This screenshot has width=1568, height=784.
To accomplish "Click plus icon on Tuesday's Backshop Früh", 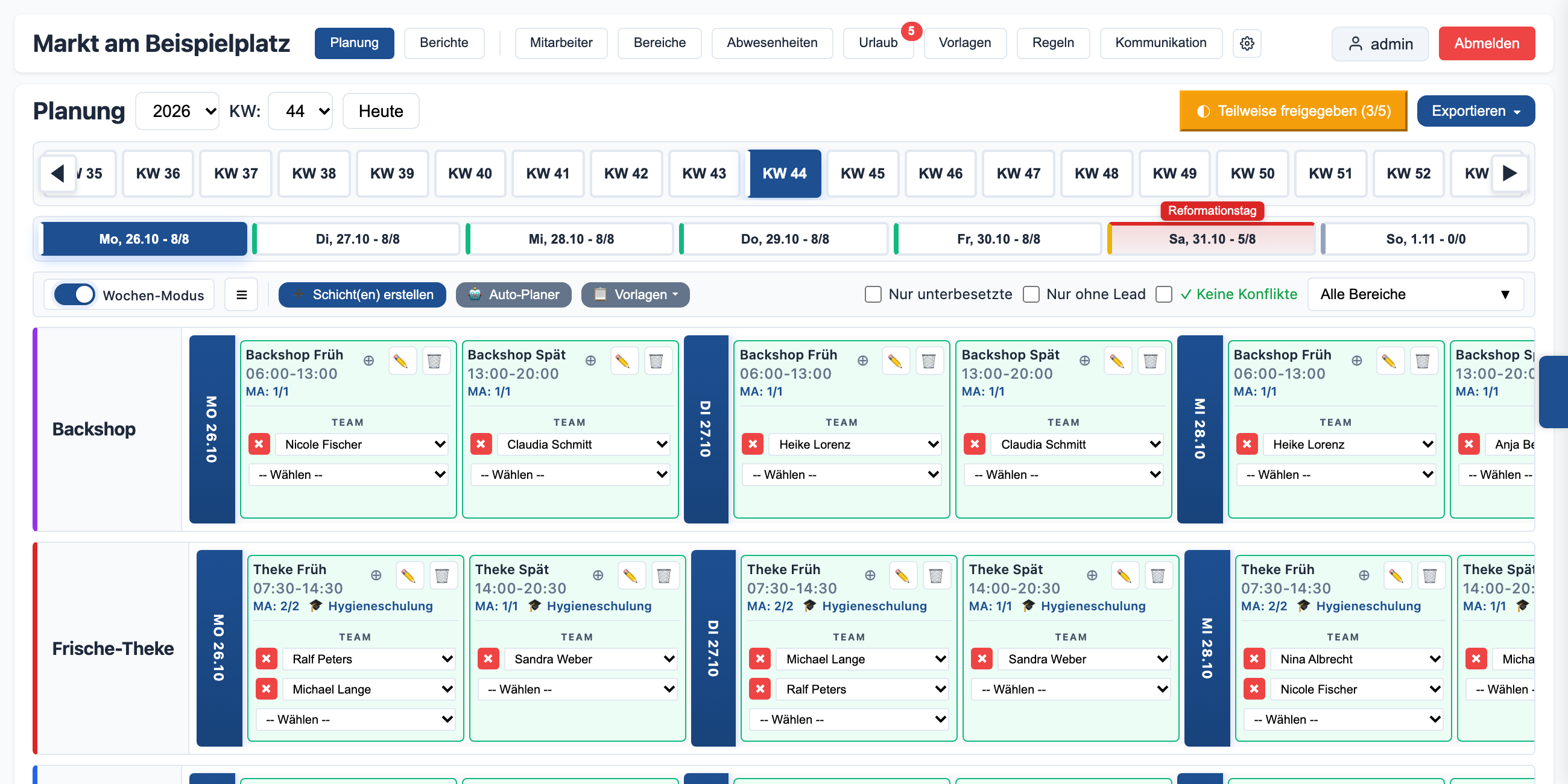I will (862, 361).
